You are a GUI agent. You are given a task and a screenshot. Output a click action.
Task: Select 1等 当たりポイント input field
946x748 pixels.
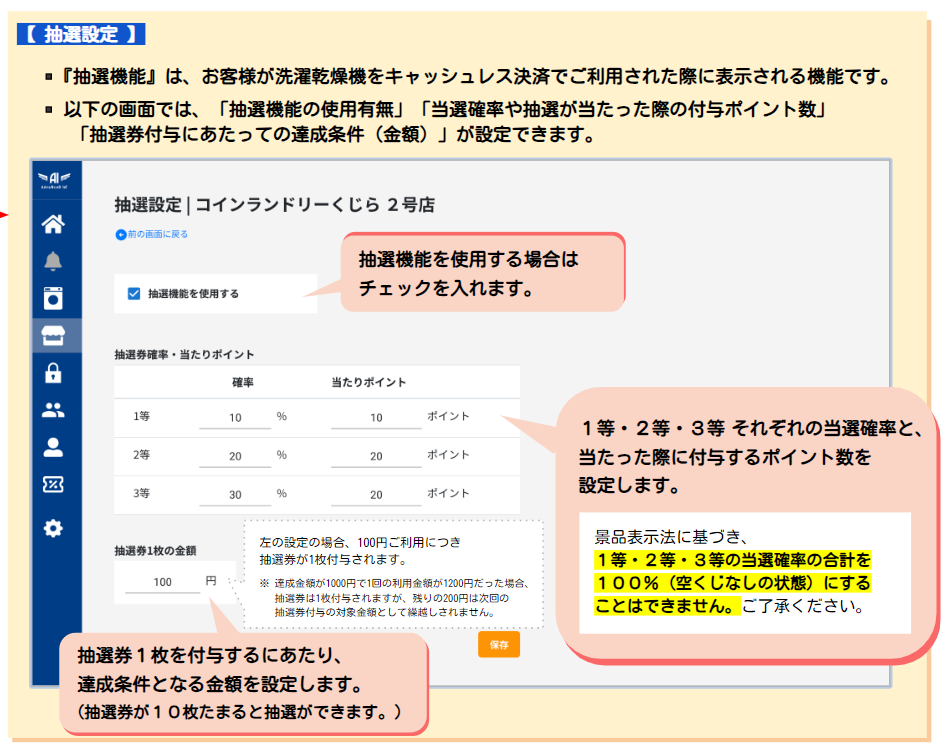(376, 417)
